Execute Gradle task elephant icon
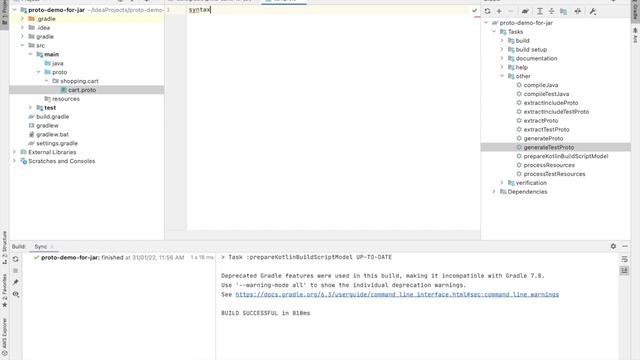The image size is (640, 360). 525,11
